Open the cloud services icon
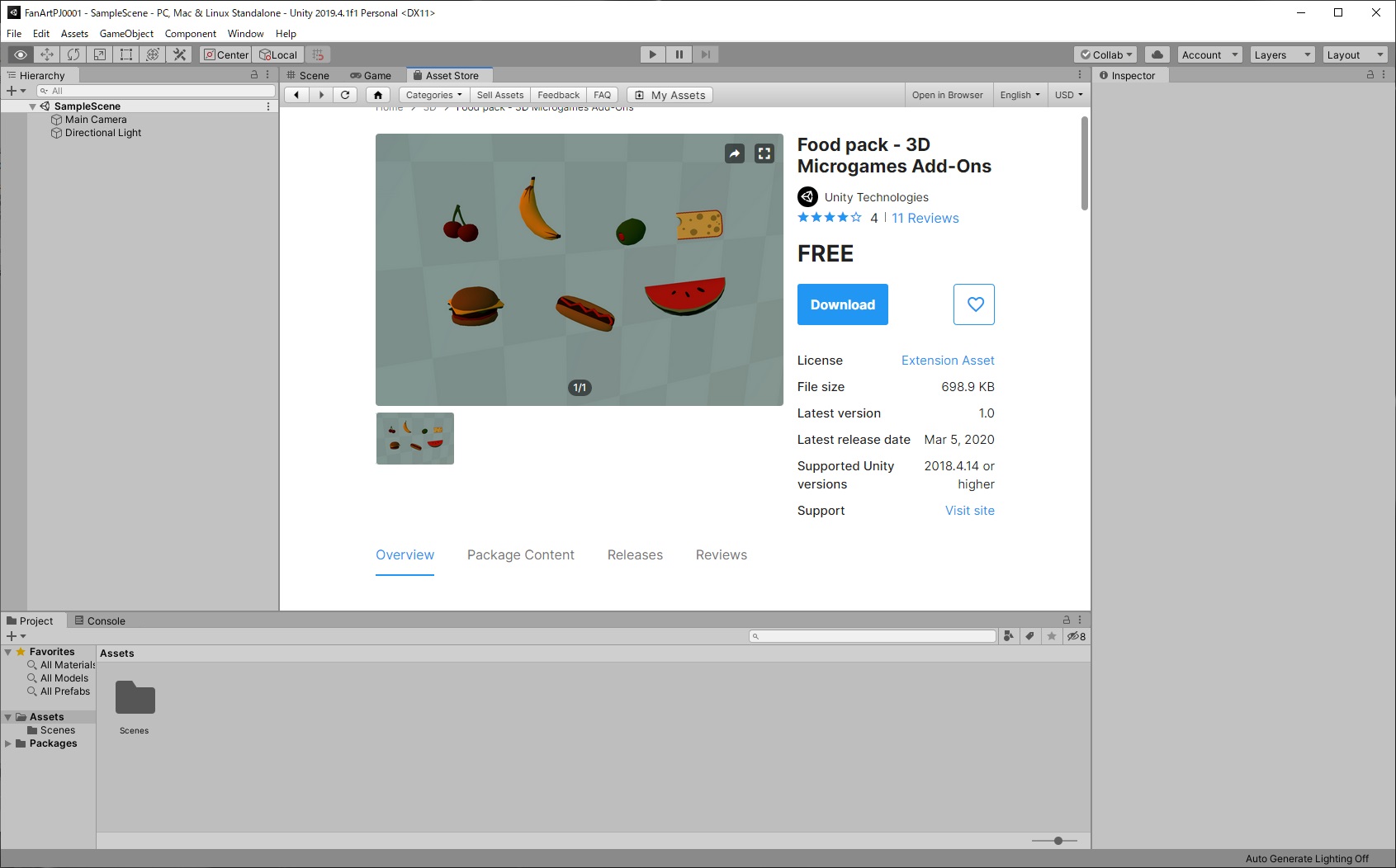The width and height of the screenshot is (1396, 868). (1157, 54)
